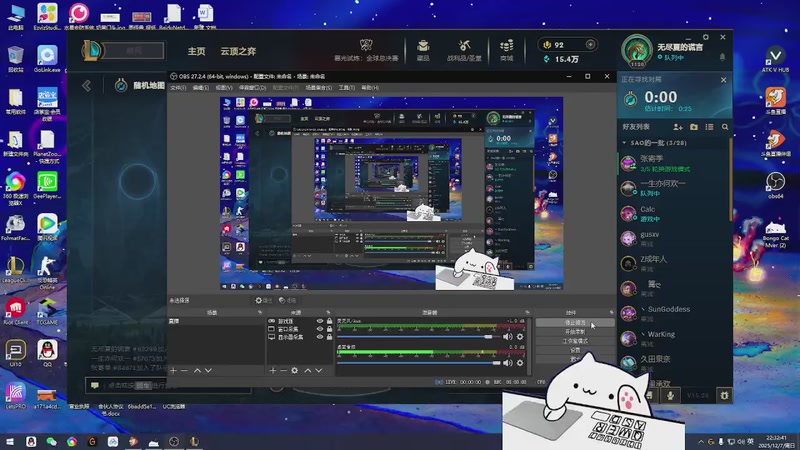Toggle visibility of the second OBS source
Screen dimensions: 800x450
320,329
